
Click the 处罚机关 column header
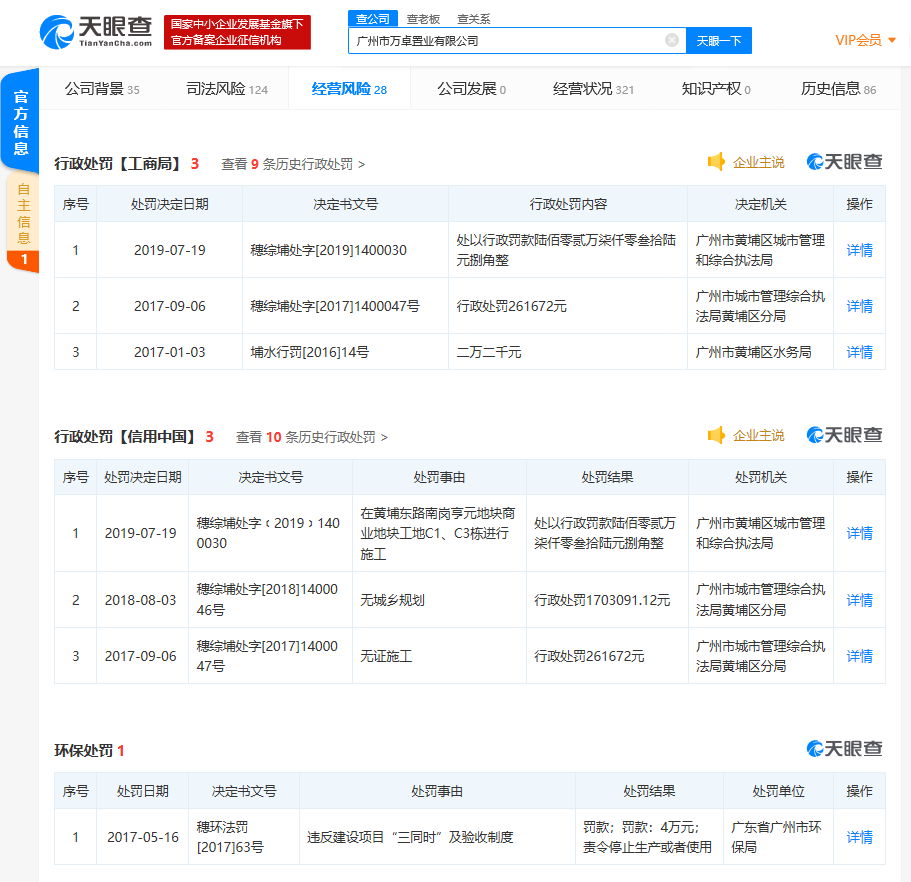pos(761,478)
